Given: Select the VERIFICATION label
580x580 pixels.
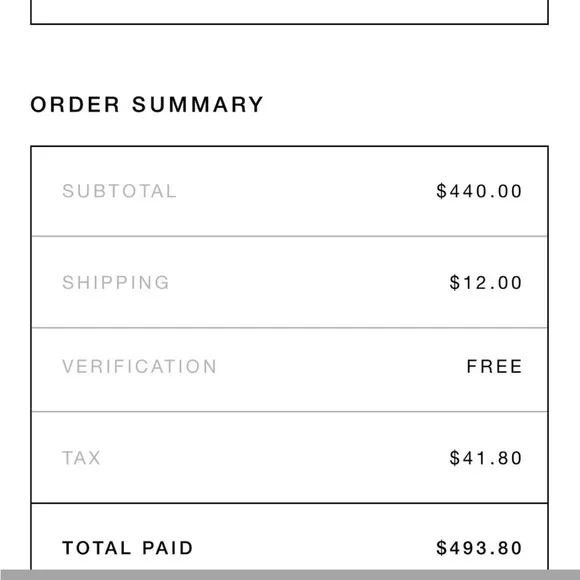Looking at the screenshot, I should (139, 366).
